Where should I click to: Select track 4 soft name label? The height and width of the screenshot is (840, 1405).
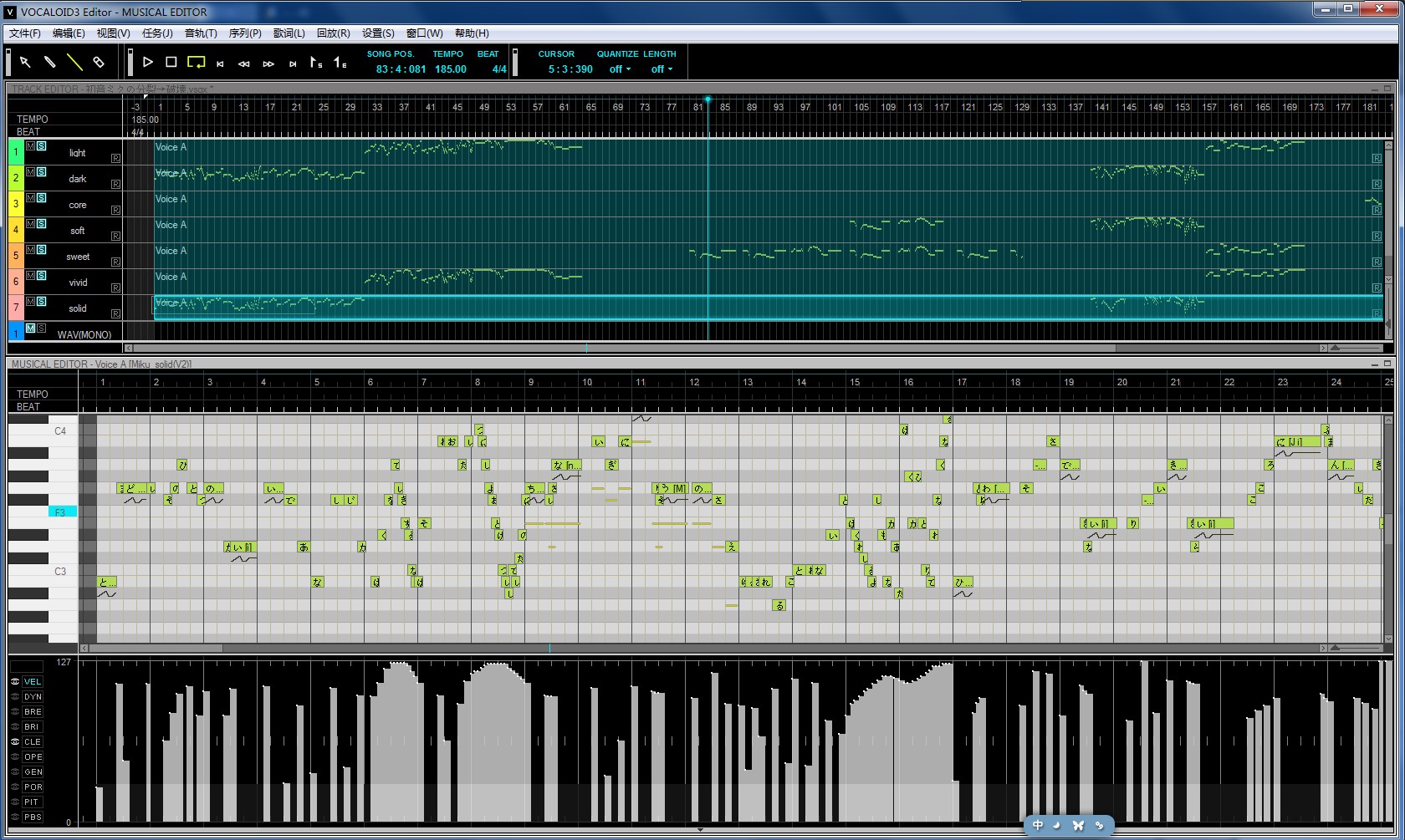77,231
